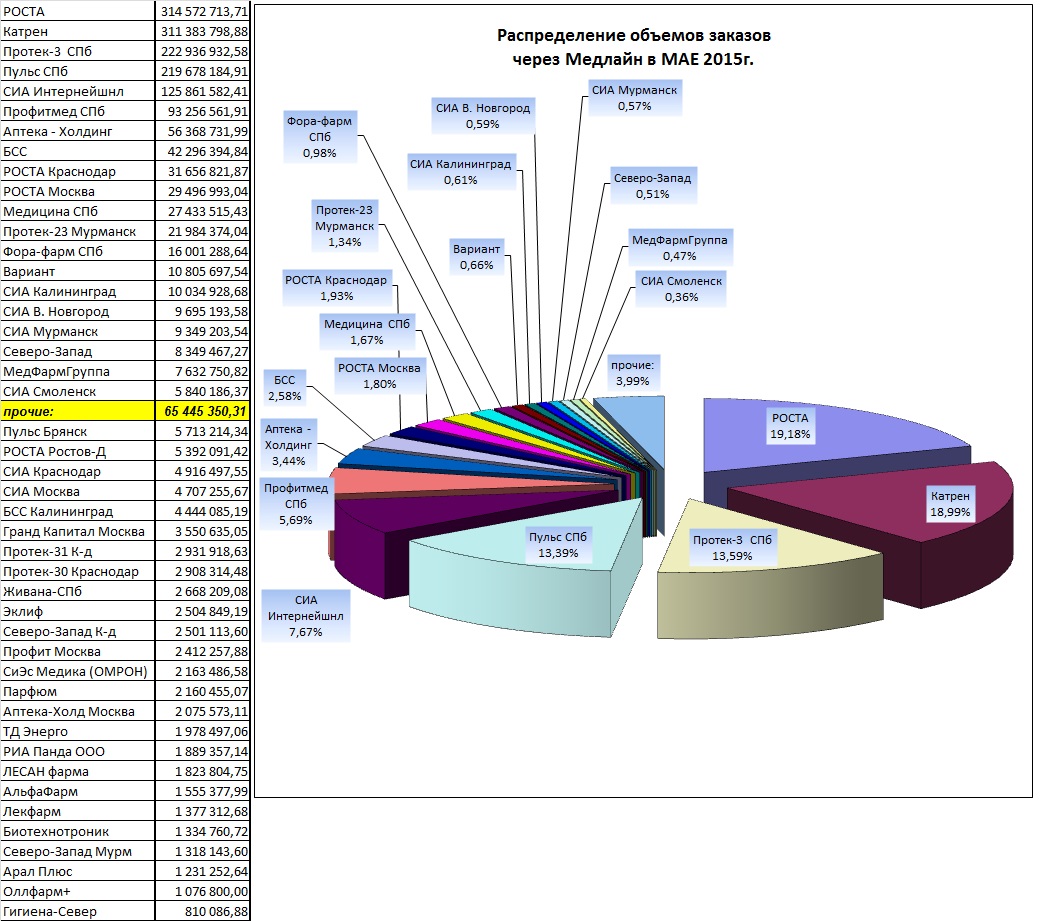1040x921 pixels.
Task: Select the МедФармГруппа 0,47% label
Action: [x=680, y=248]
